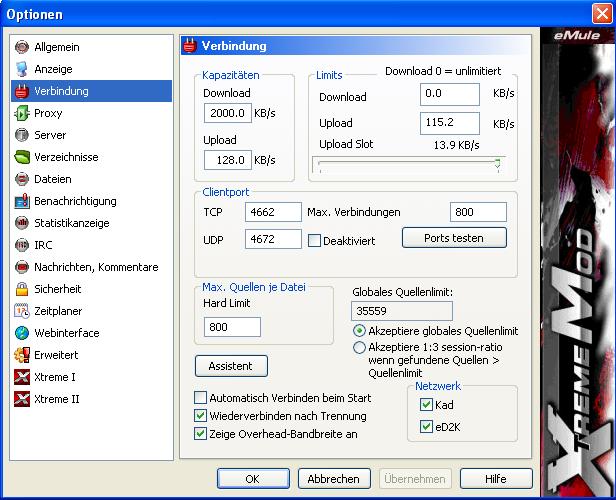
Task: Click the Erweitert gear icon
Action: point(22,355)
